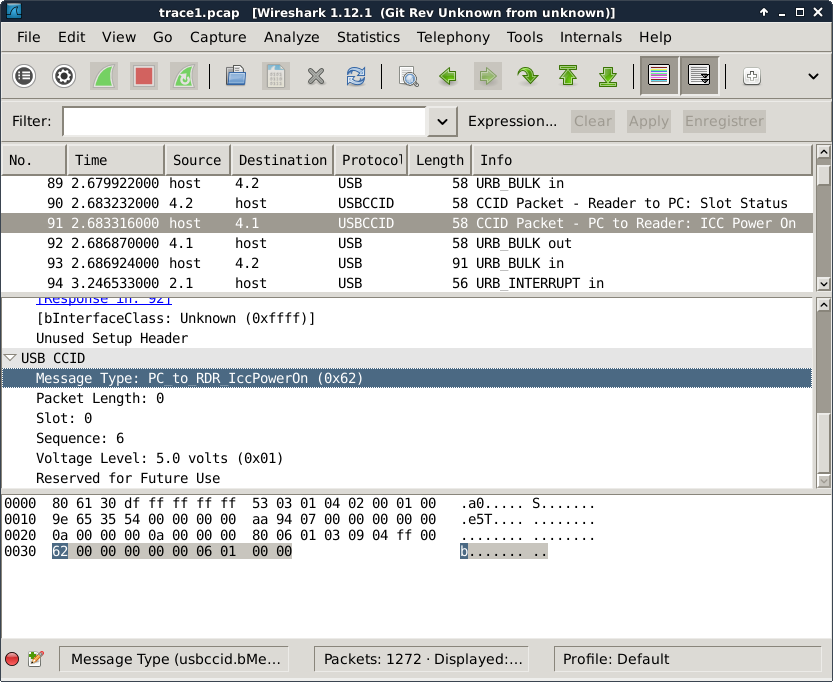Focus the display filter input field
This screenshot has width=833, height=682.
coord(244,122)
